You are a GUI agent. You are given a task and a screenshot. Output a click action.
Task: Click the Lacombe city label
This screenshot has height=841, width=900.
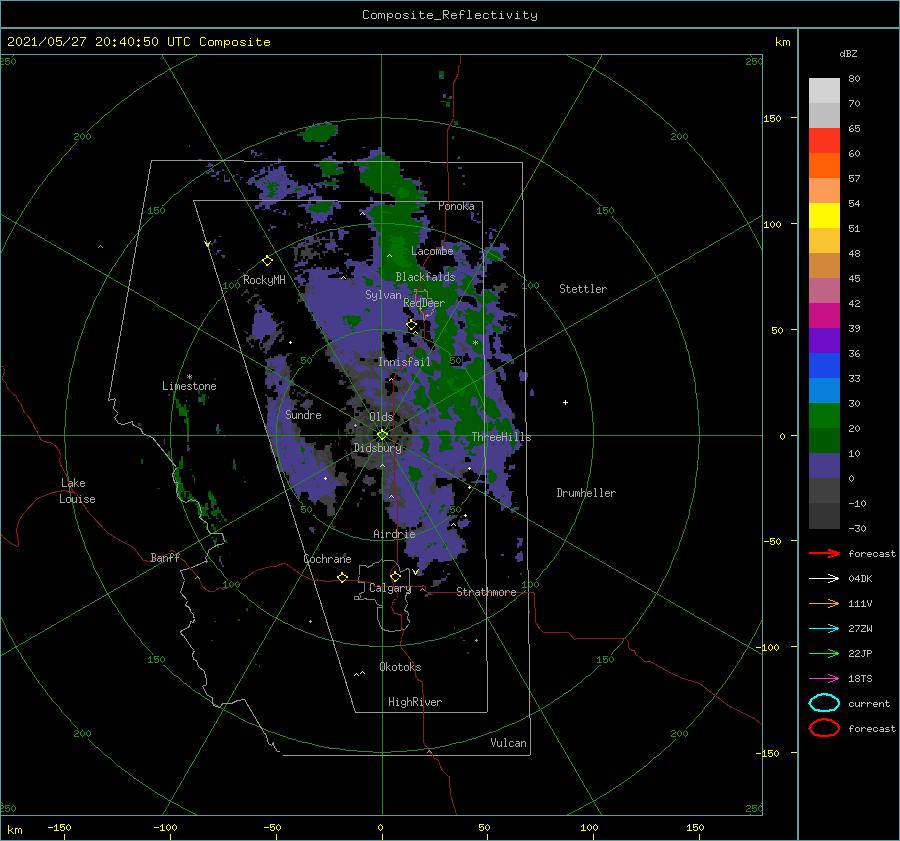(432, 251)
